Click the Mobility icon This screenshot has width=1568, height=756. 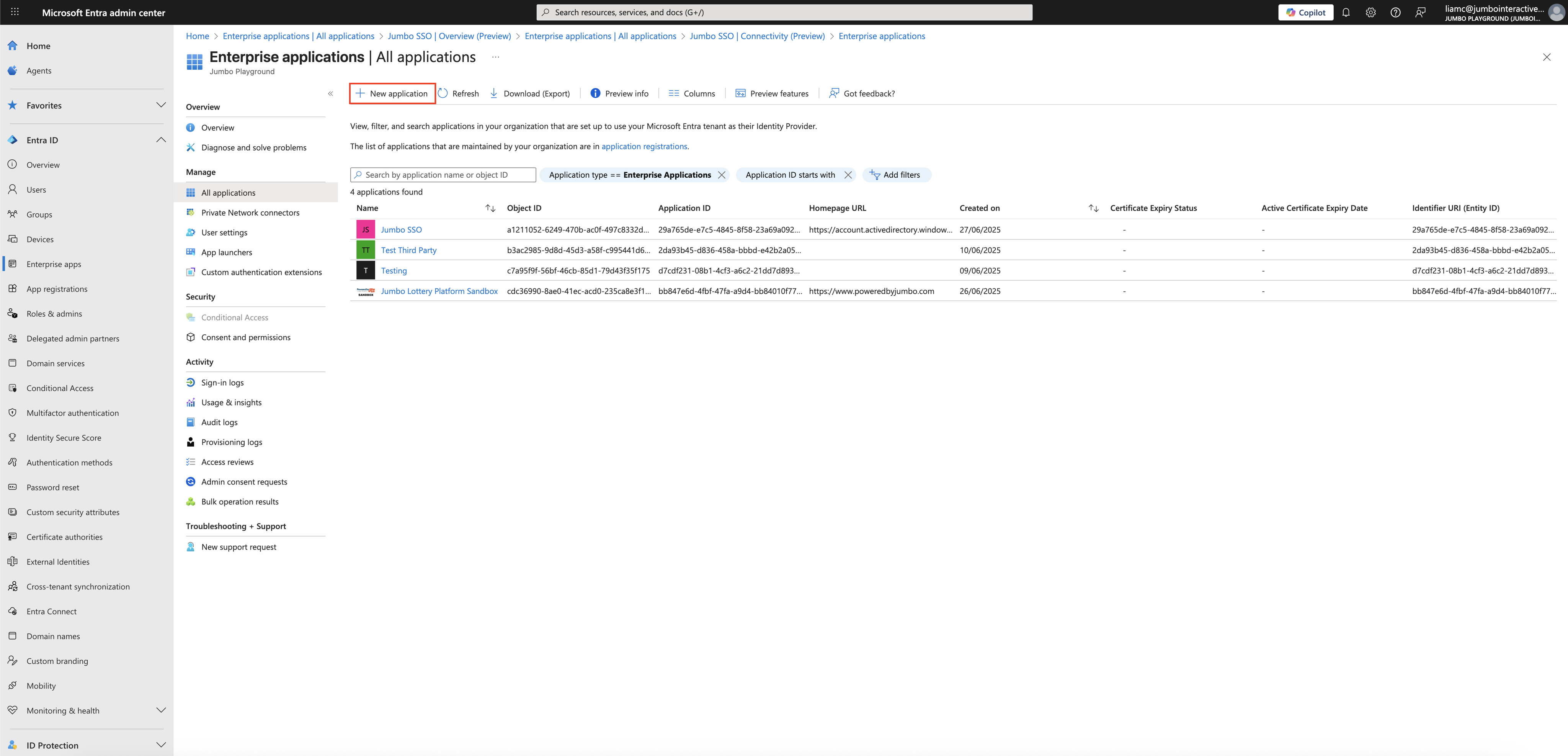click(x=12, y=685)
